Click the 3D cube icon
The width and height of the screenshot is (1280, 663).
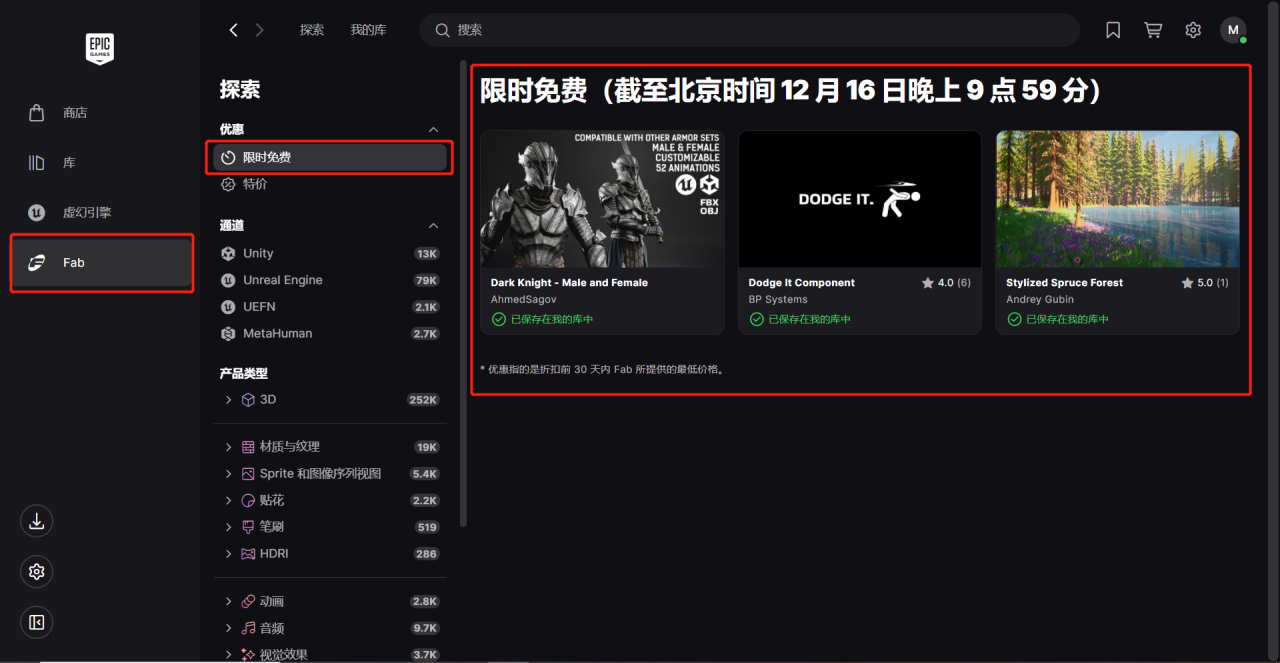(x=248, y=400)
